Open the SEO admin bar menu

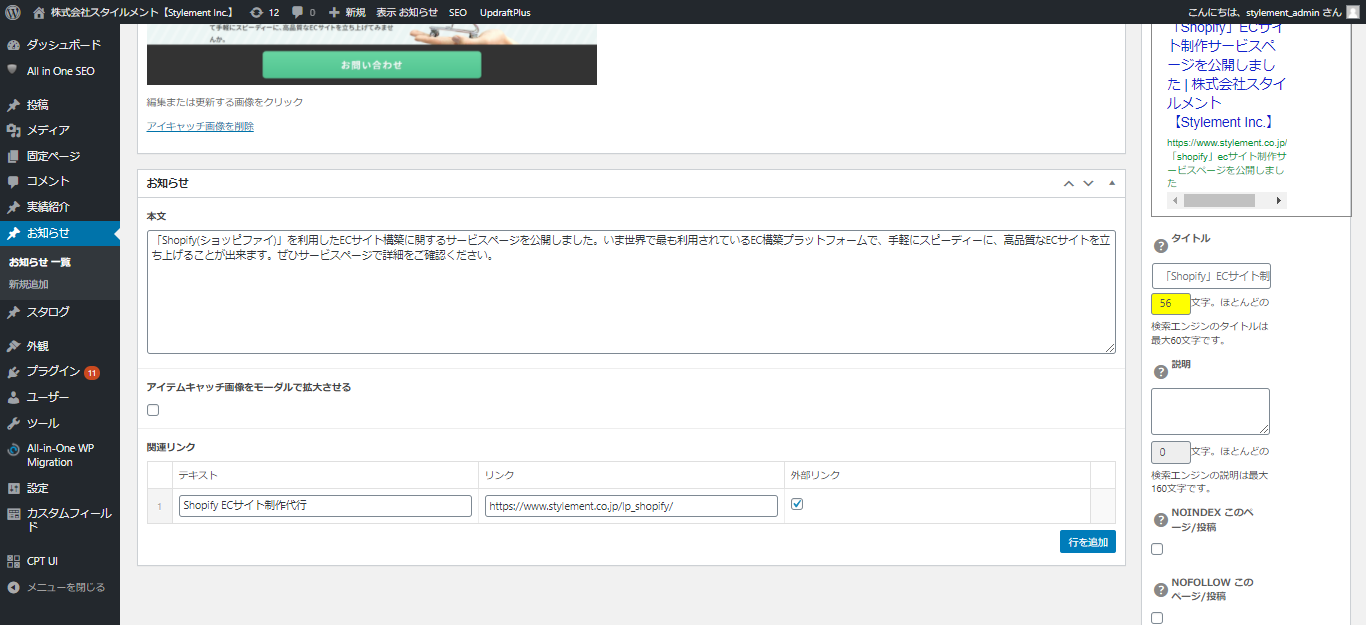coord(458,12)
